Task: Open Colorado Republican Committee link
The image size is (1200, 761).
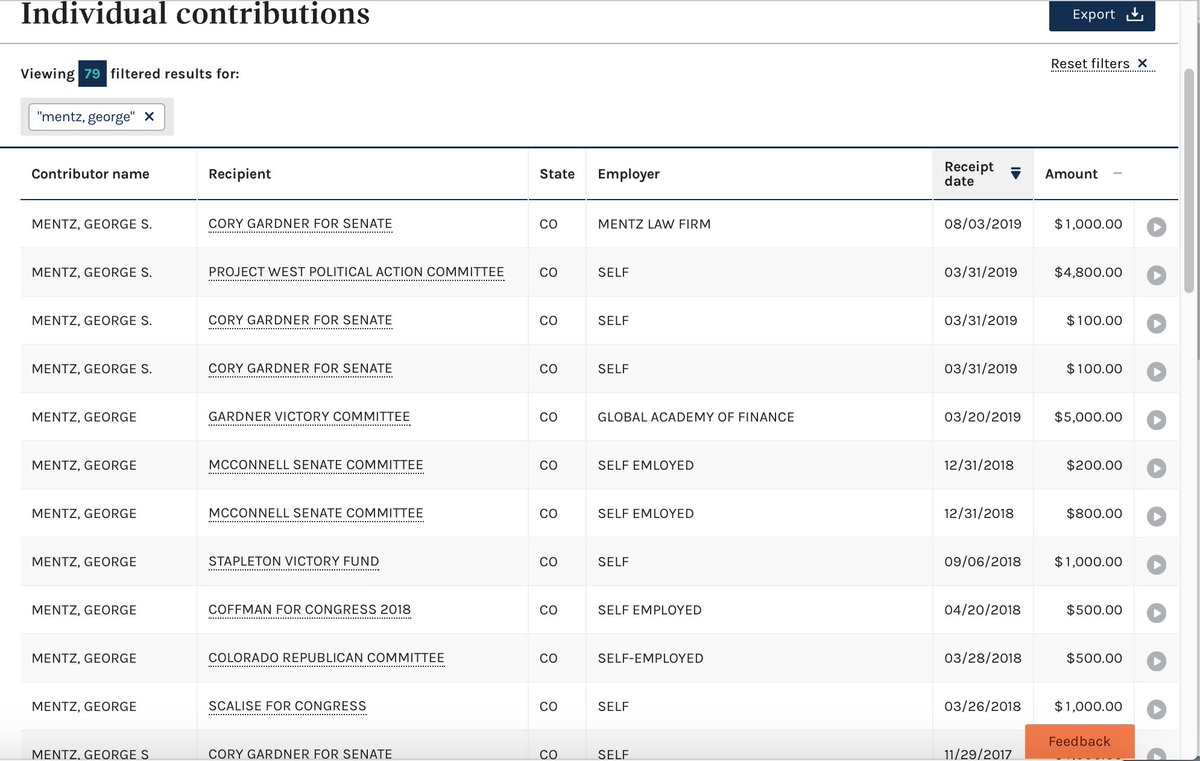Action: coord(326,658)
